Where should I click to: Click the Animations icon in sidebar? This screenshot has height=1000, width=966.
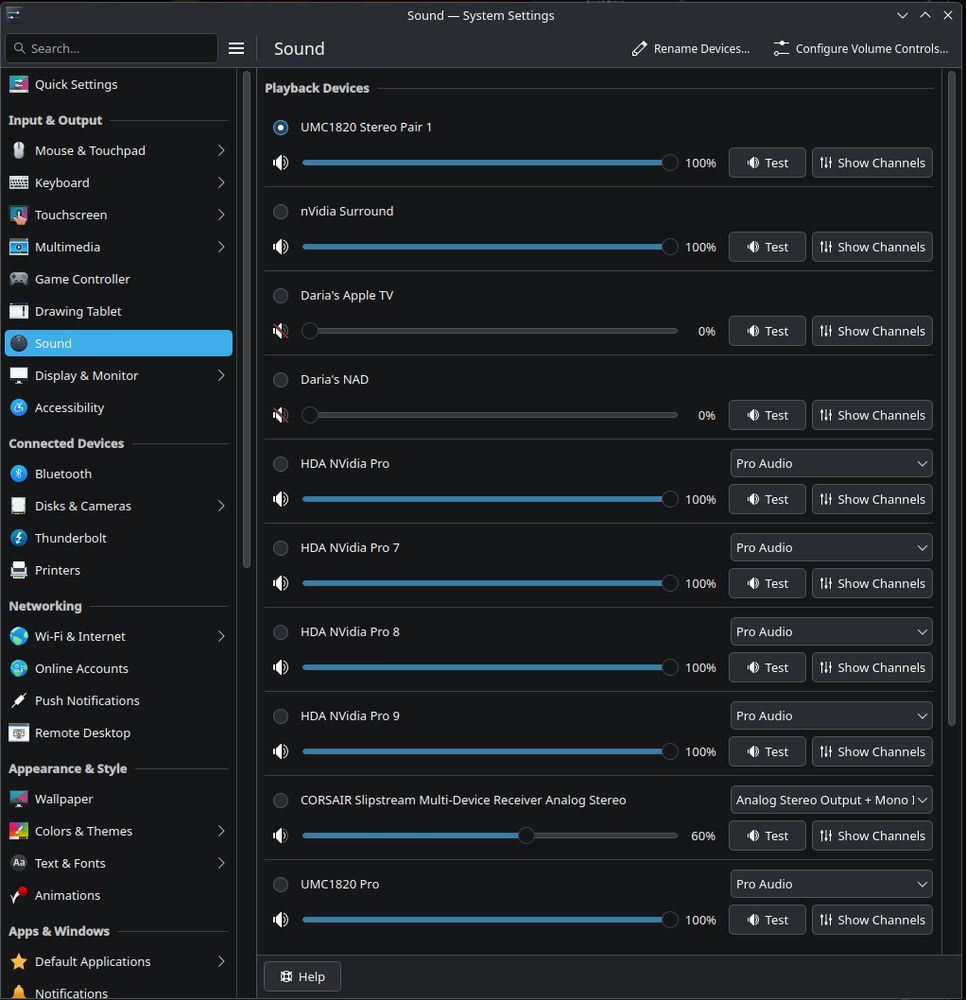(x=18, y=895)
